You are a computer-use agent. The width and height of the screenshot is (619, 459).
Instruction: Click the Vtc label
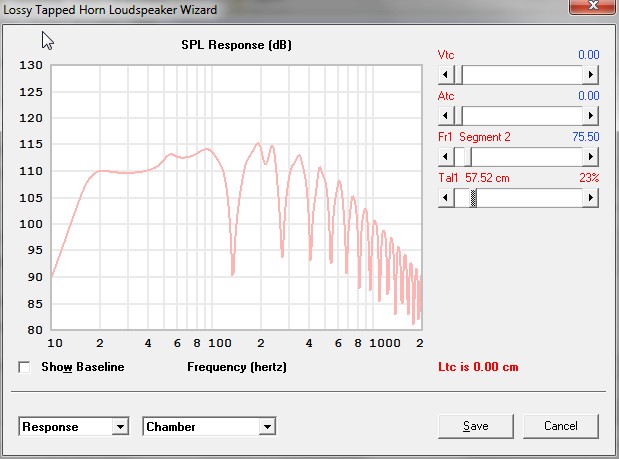tap(446, 55)
